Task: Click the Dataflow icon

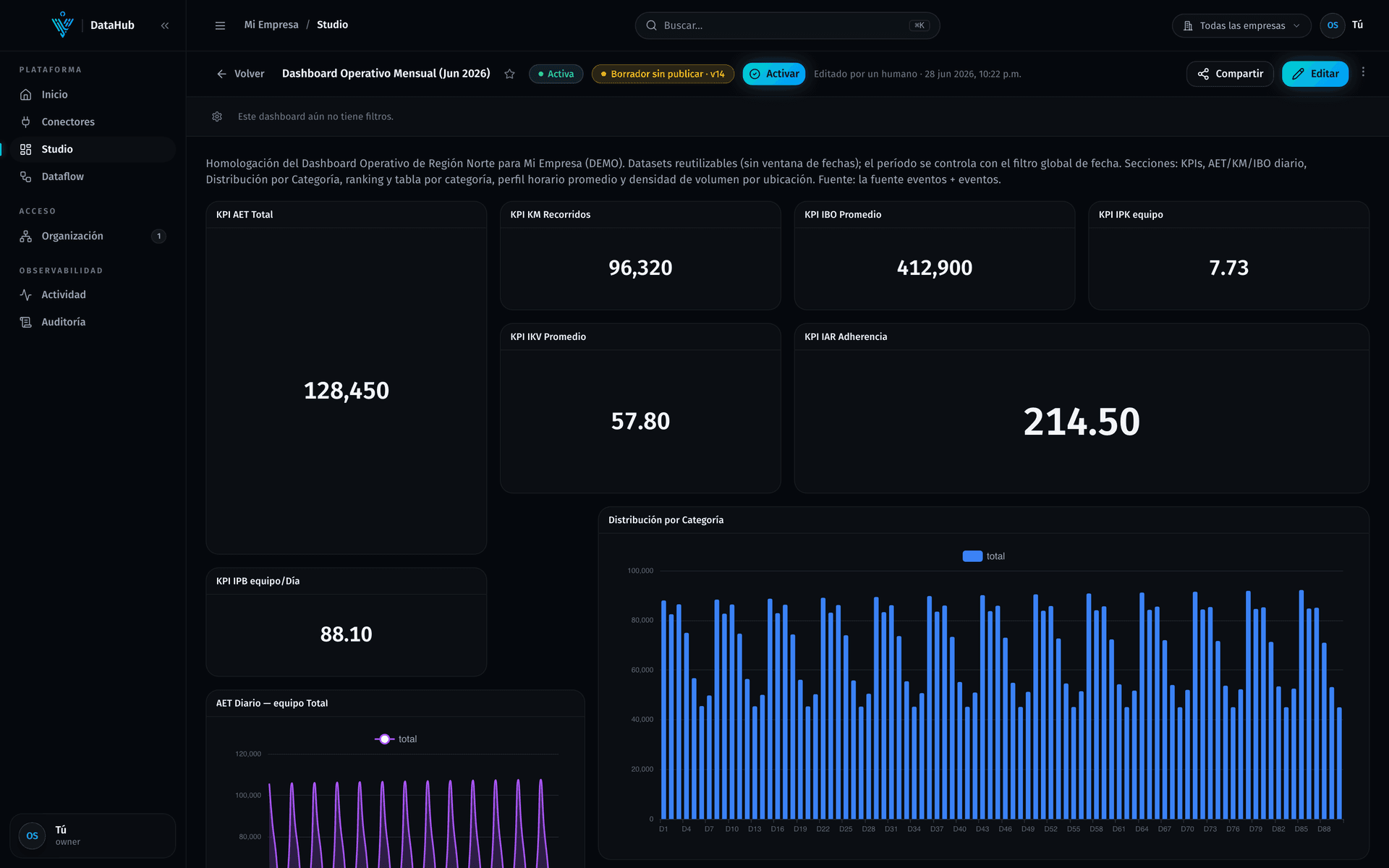Action: tap(26, 176)
